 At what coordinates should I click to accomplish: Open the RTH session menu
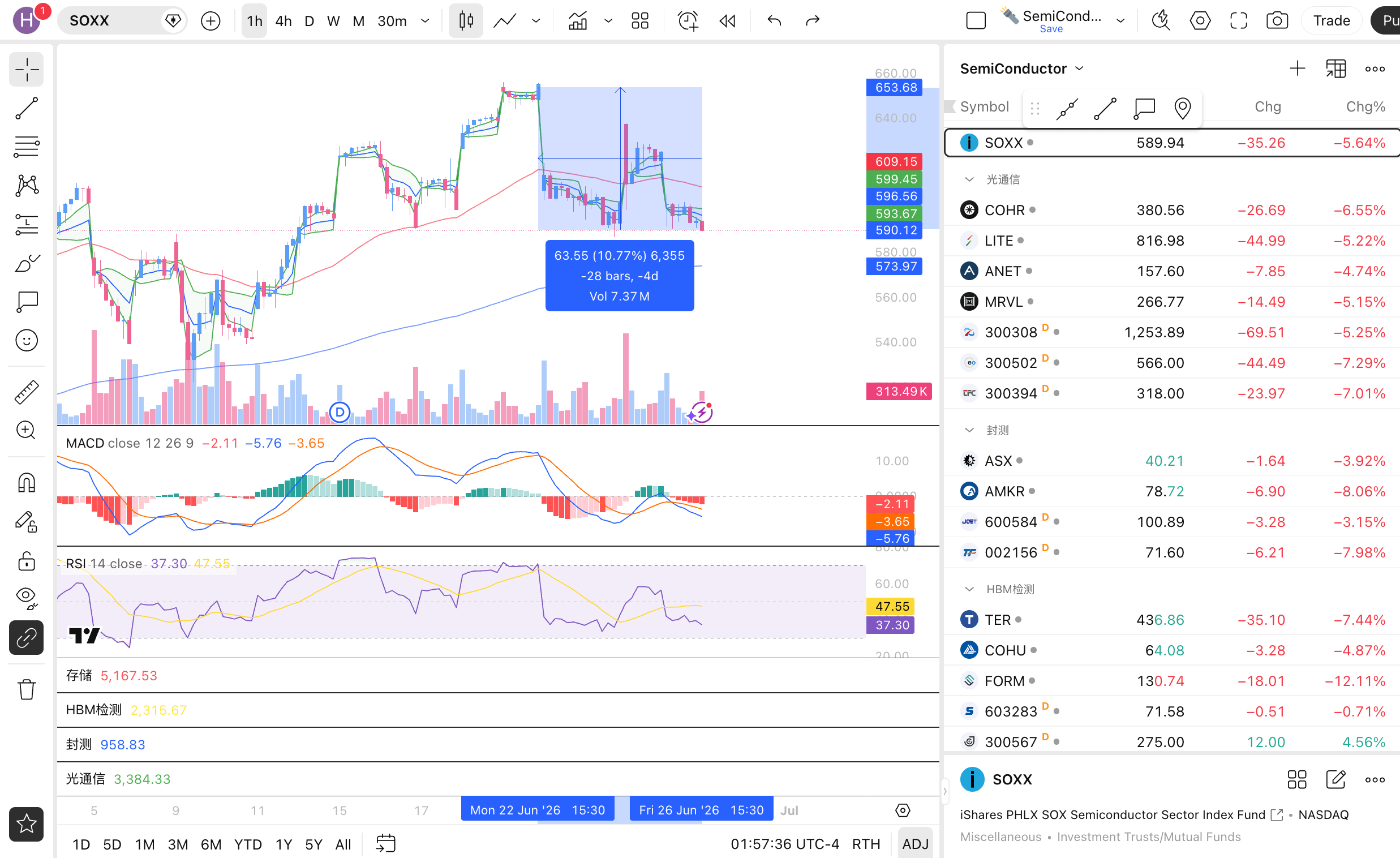(x=866, y=844)
